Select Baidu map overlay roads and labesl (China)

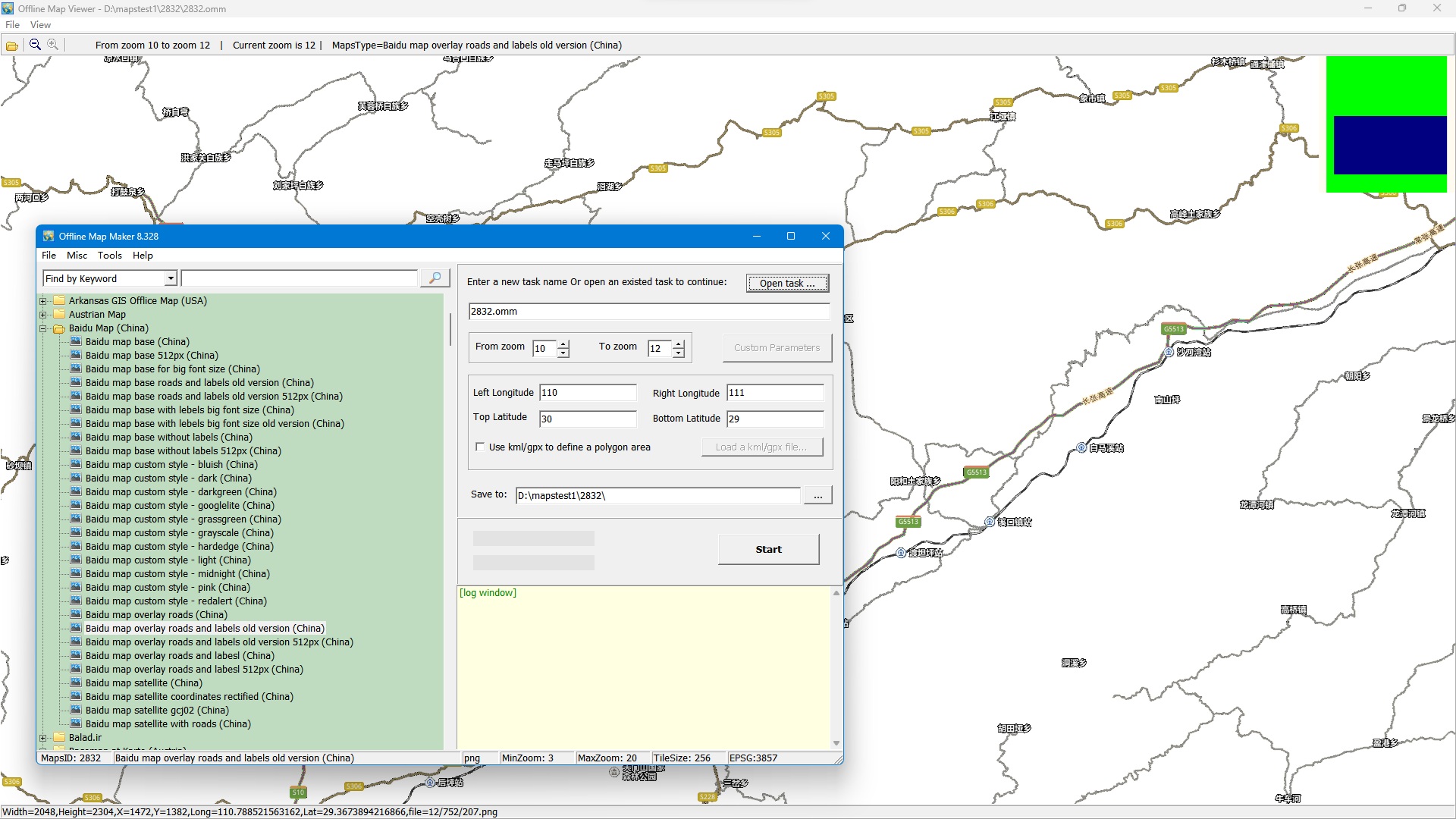pos(180,655)
